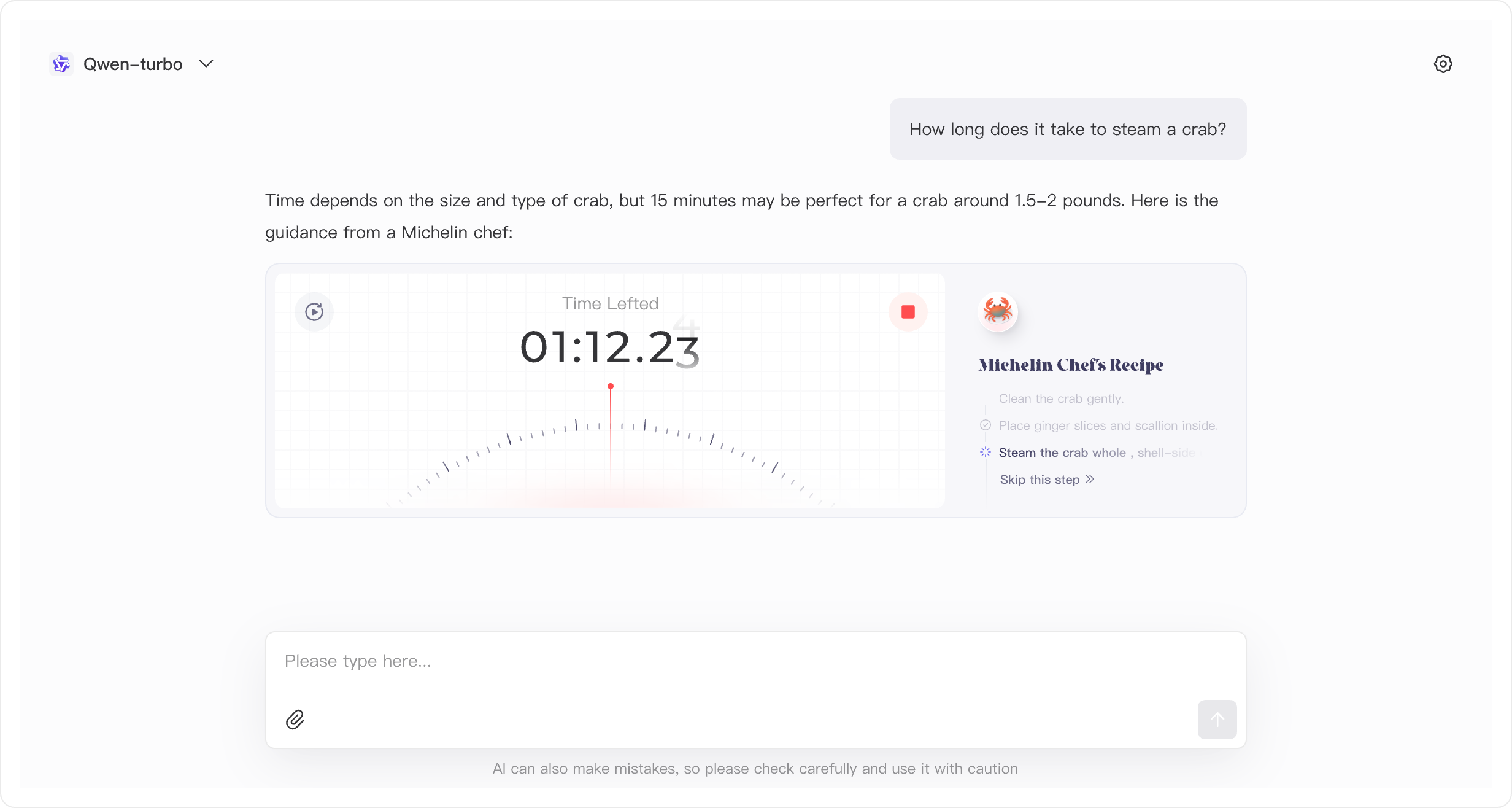
Task: Attach a file with the paperclip
Action: (295, 719)
